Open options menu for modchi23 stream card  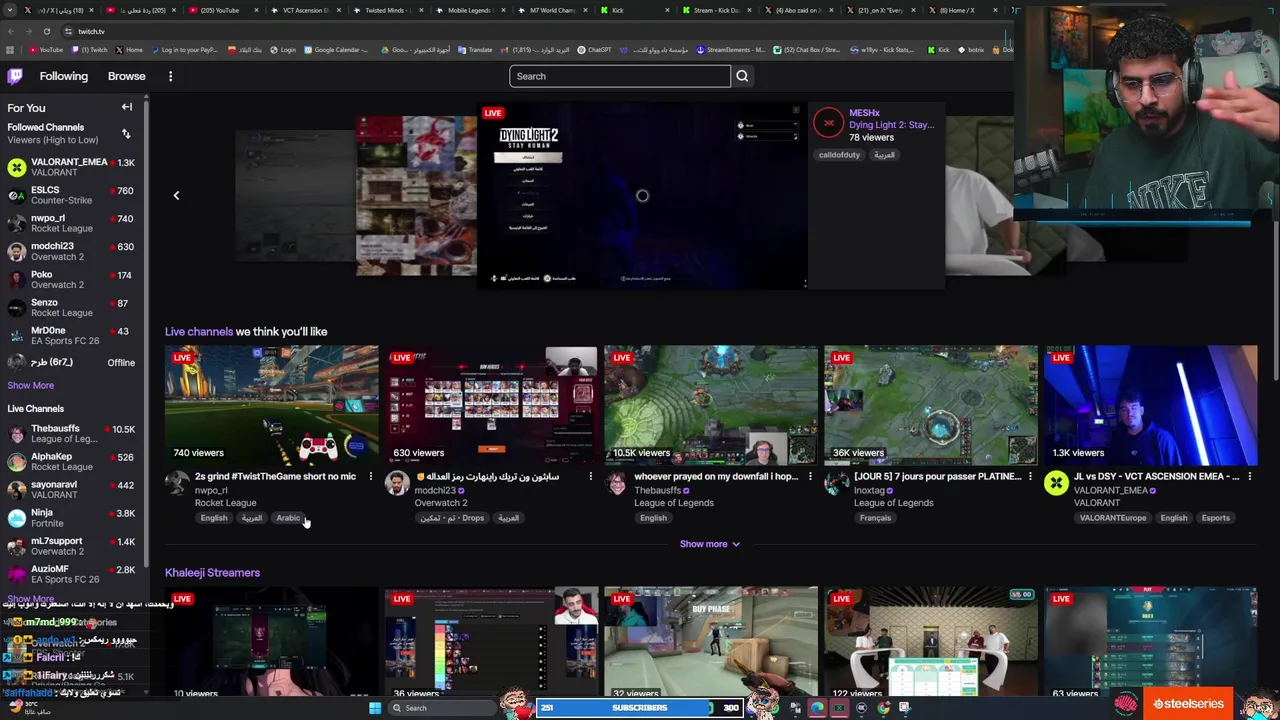click(x=590, y=477)
